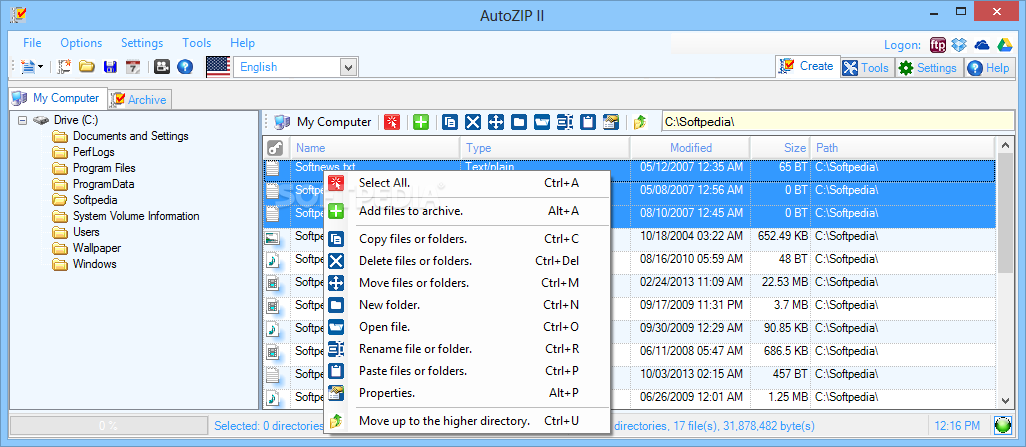Log on with the Google Drive icon
This screenshot has width=1026, height=447.
(1004, 45)
